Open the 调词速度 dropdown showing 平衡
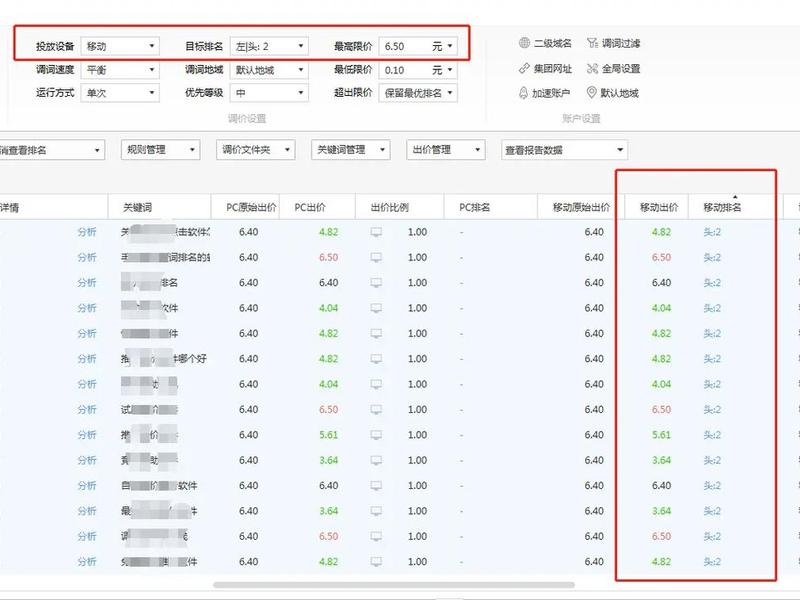 click(120, 69)
